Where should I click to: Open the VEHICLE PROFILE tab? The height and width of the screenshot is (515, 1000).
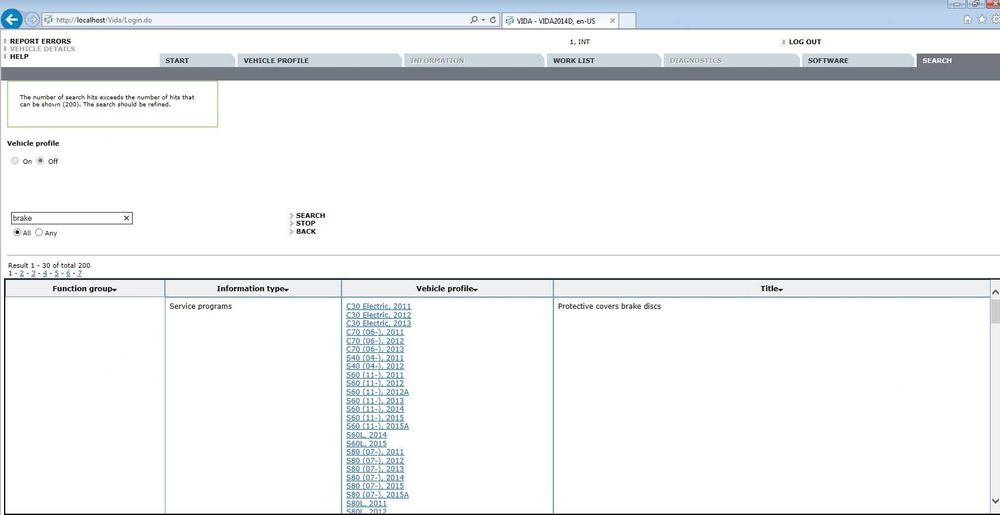coord(319,61)
